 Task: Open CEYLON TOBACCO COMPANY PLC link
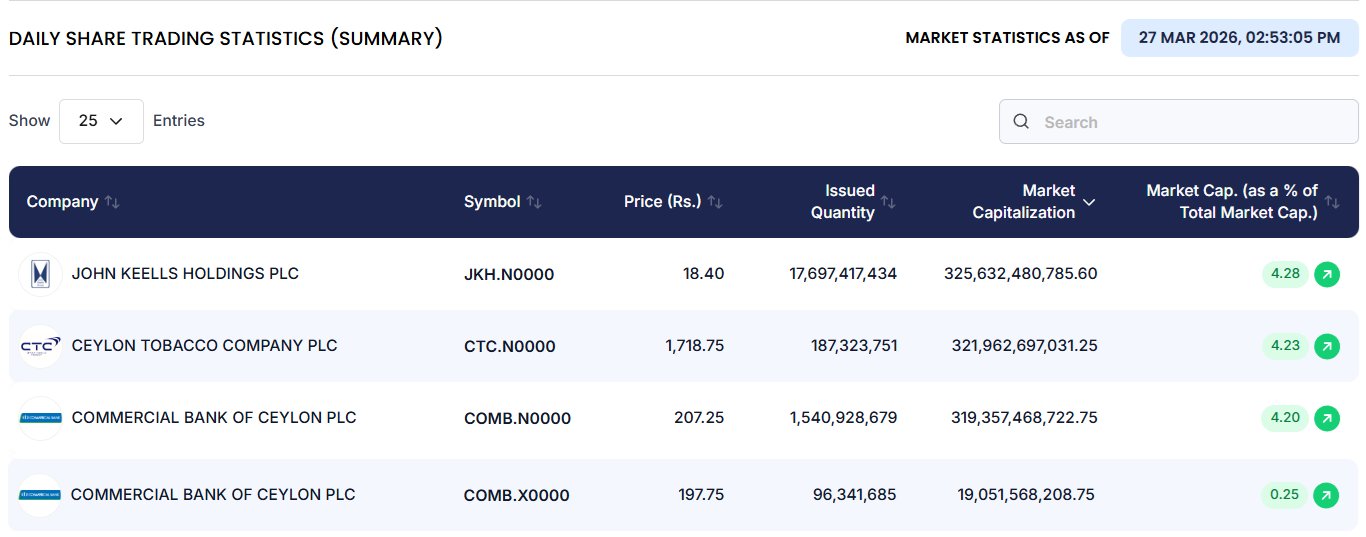tap(204, 346)
